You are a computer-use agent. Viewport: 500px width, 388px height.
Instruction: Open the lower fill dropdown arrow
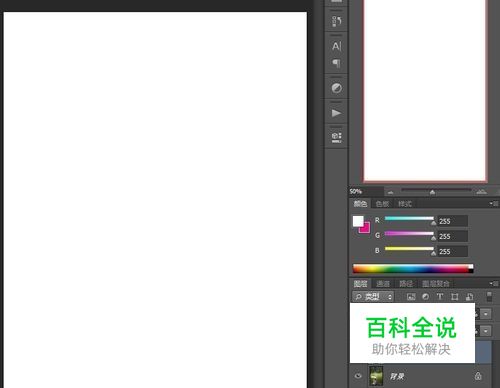(486, 331)
